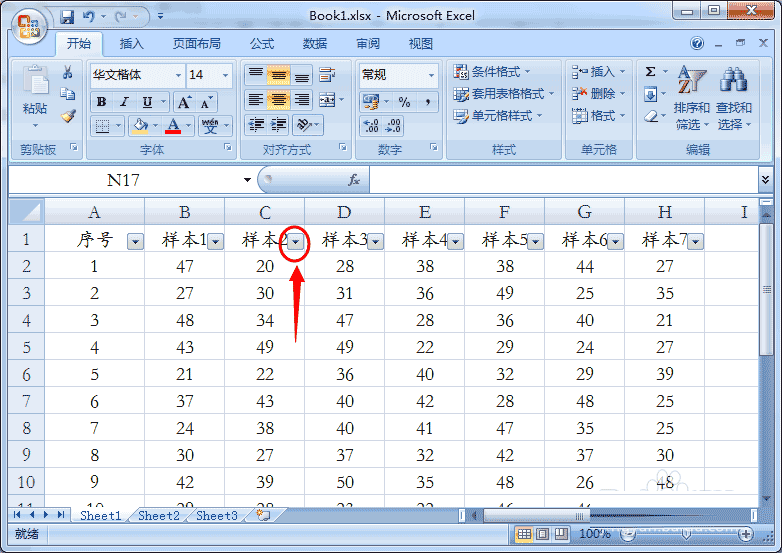The height and width of the screenshot is (553, 782).
Task: Open the Name Box dropdown arrow
Action: [247, 180]
